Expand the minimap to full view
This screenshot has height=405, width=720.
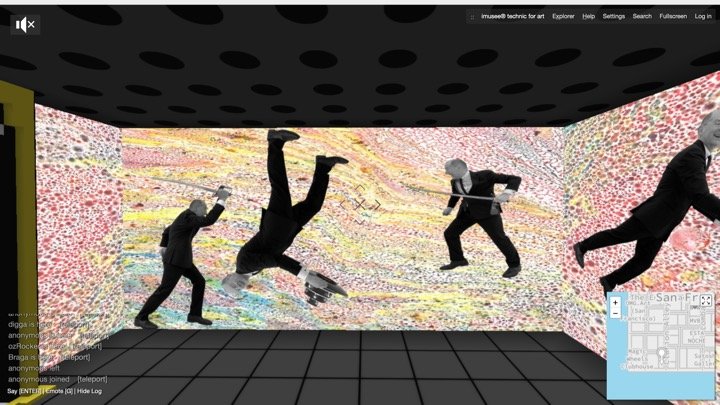tap(706, 301)
